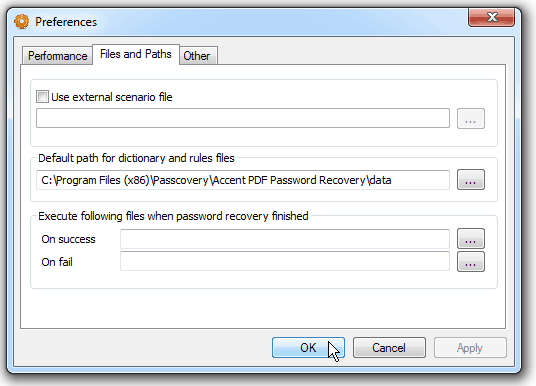Click the On success label
This screenshot has height=386, width=536.
coord(68,239)
